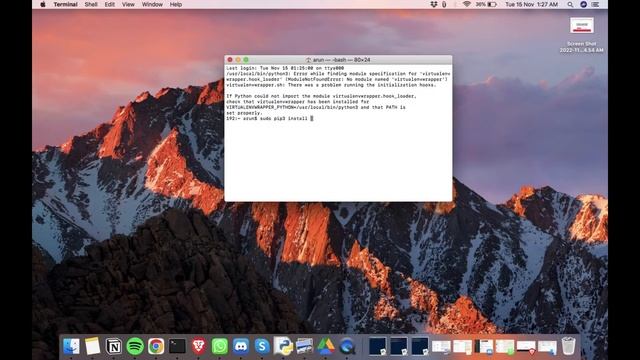640x360 pixels.
Task: Close the Terminal window with red button
Action: [x=230, y=60]
